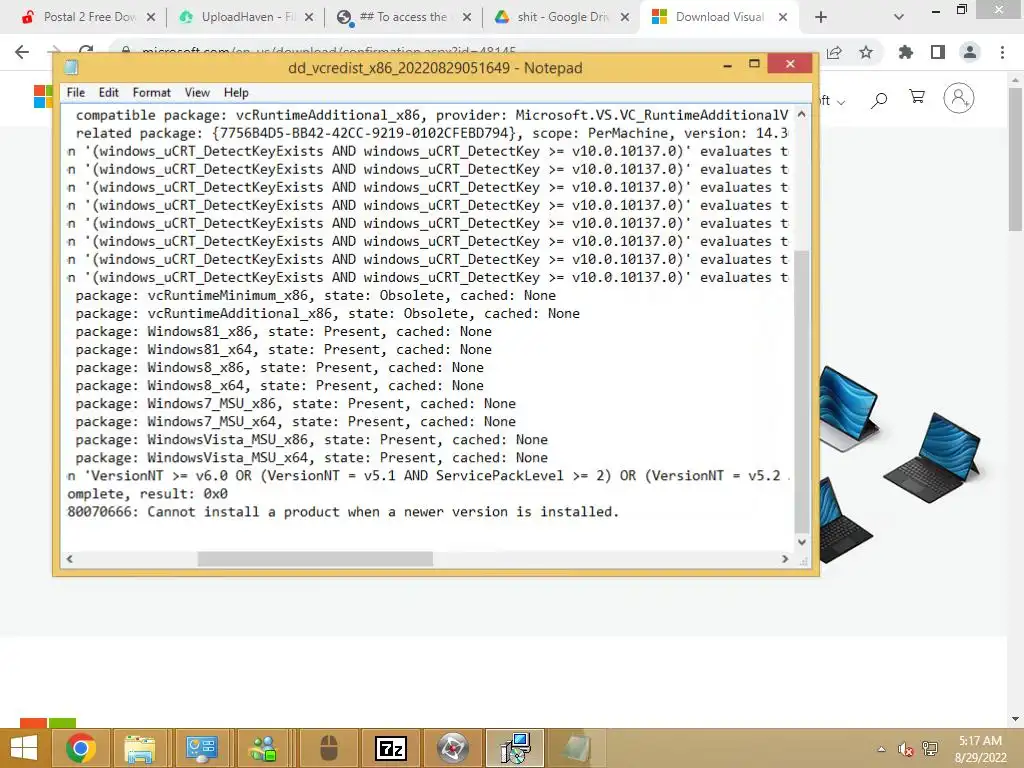Close the Notepad window
Image resolution: width=1024 pixels, height=768 pixels.
pos(790,63)
